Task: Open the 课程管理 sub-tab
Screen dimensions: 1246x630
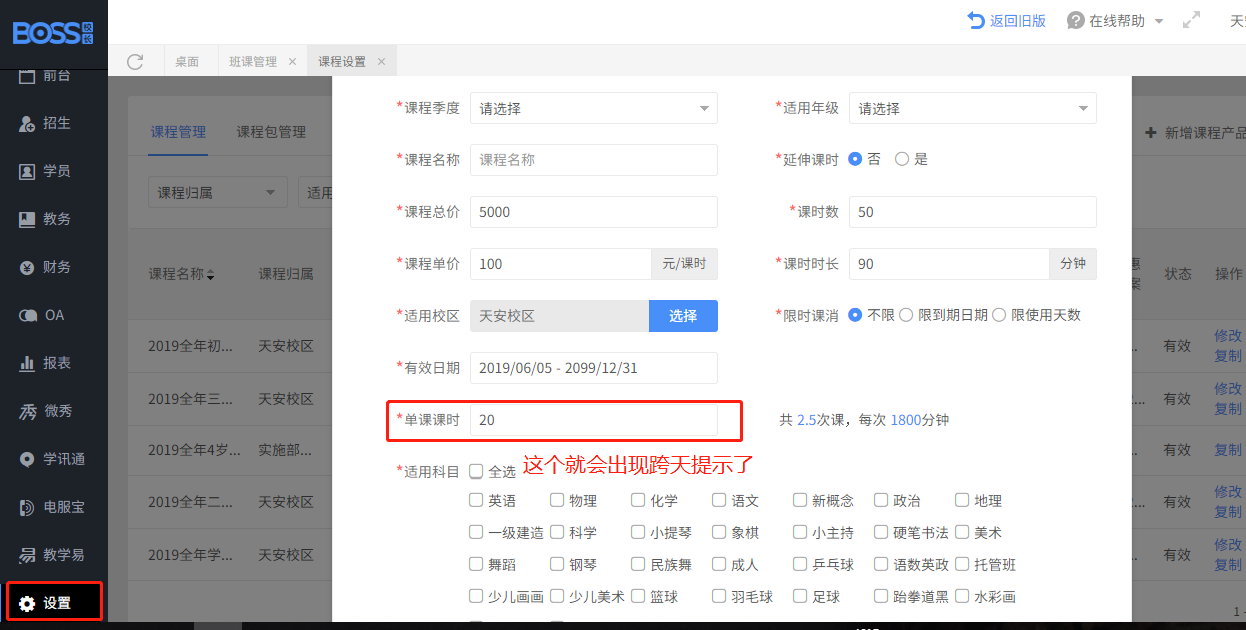Action: [x=178, y=132]
